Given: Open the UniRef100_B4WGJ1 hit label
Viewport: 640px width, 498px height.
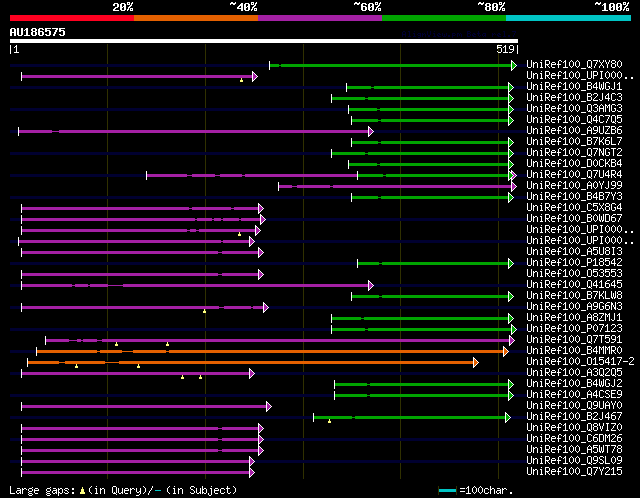Looking at the screenshot, I should [574, 87].
